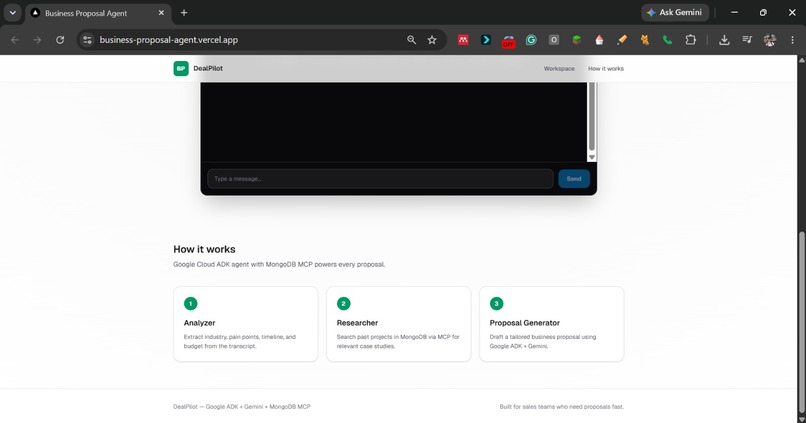Click the Type a message input field
This screenshot has width=806, height=423.
pos(380,179)
